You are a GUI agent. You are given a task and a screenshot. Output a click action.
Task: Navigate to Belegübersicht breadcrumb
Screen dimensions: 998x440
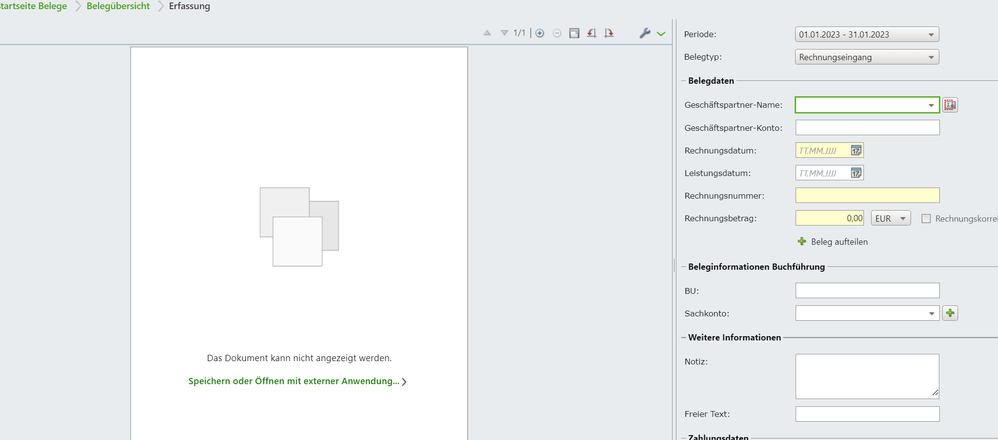click(x=118, y=6)
